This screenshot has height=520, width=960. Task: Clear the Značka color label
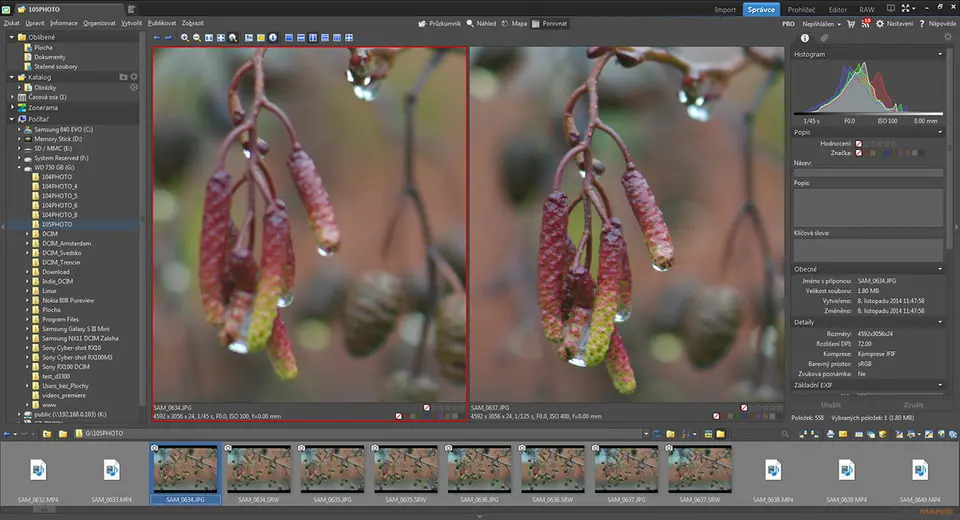(x=858, y=153)
